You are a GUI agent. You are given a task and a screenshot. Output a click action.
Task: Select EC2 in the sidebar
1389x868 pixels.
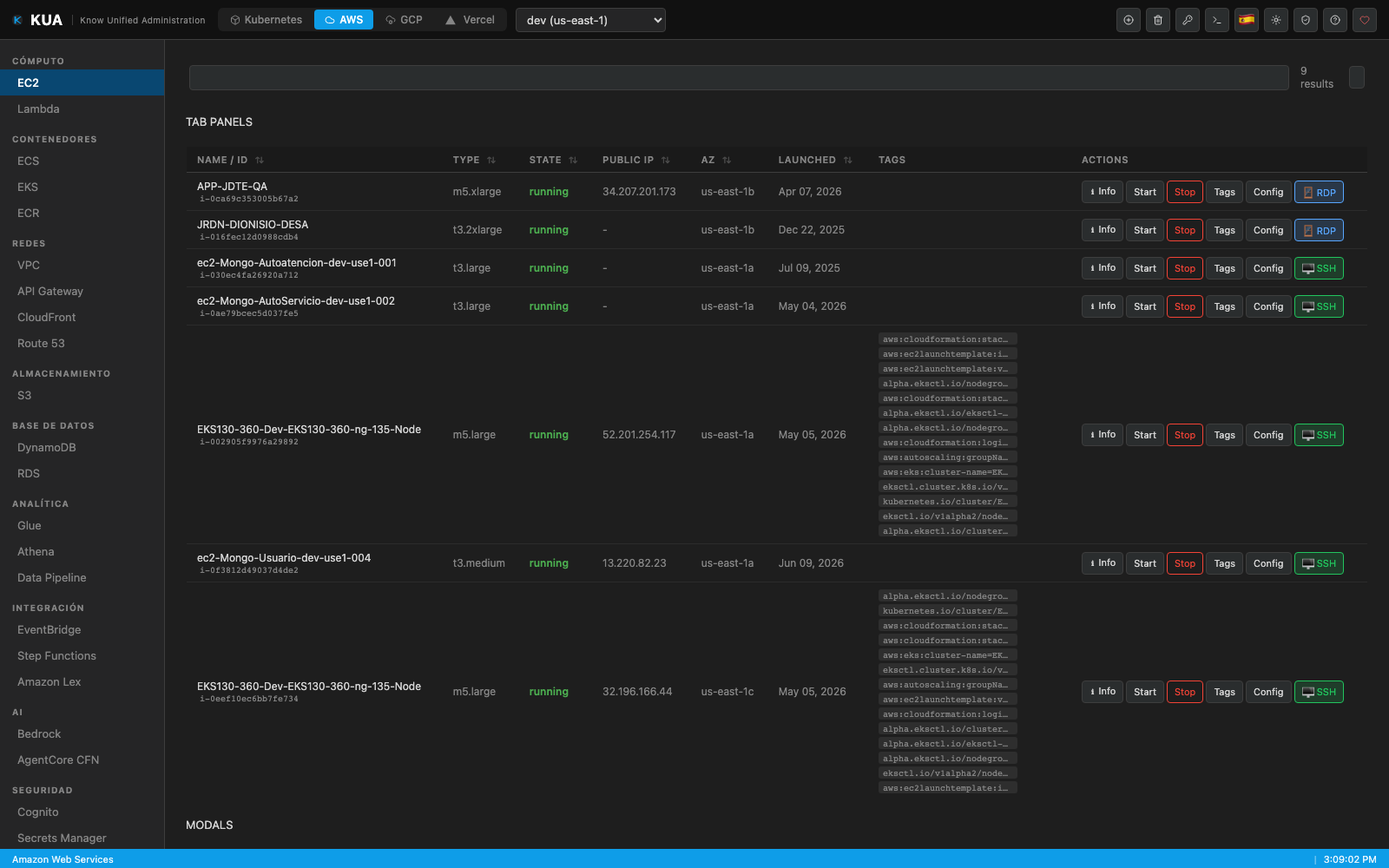[82, 82]
